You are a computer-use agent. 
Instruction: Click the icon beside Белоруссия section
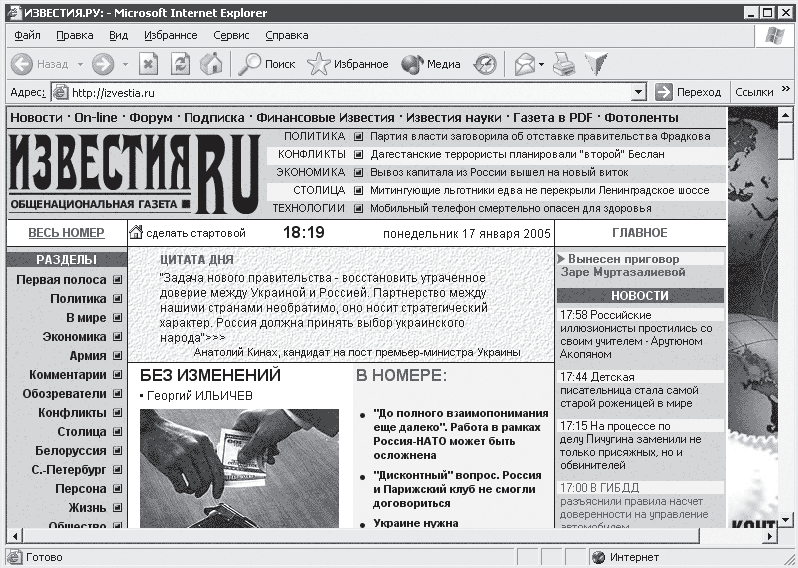click(x=118, y=450)
